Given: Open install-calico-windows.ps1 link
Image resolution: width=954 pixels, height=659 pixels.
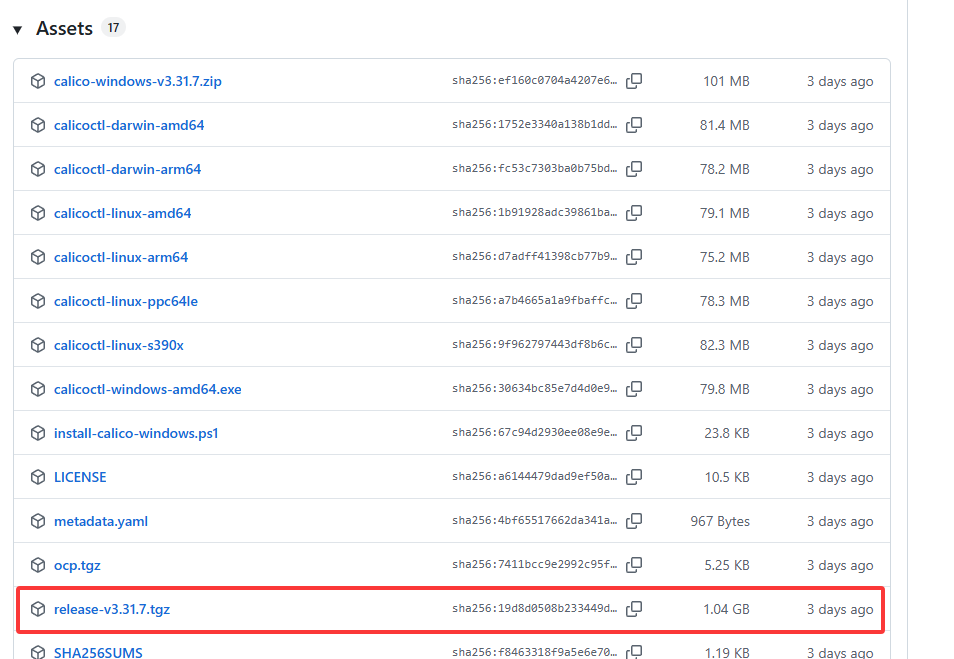Looking at the screenshot, I should pyautogui.click(x=136, y=433).
